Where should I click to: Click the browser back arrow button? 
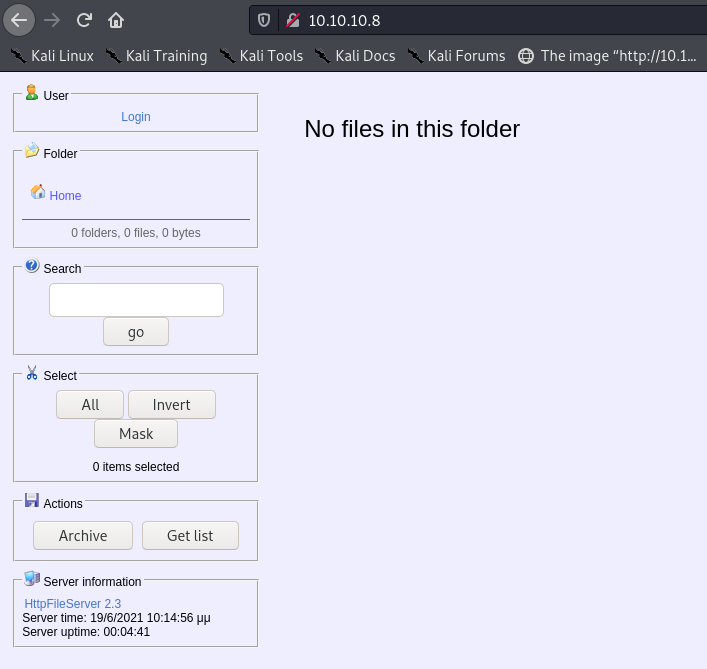[x=19, y=20]
